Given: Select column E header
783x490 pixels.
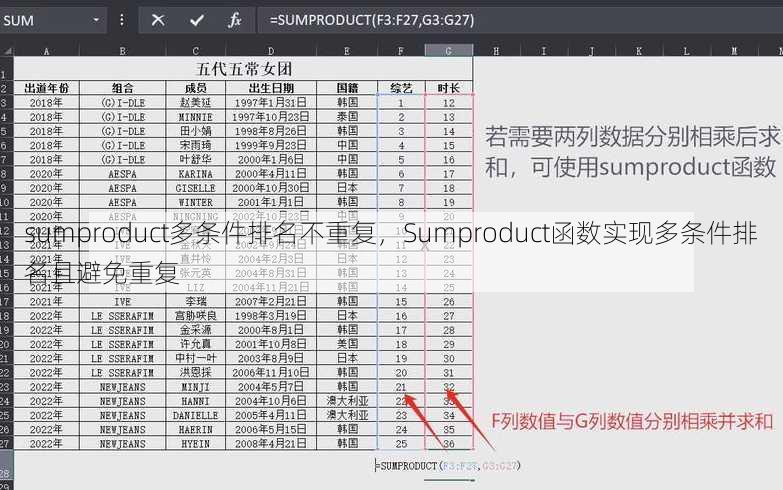Looking at the screenshot, I should pos(347,50).
